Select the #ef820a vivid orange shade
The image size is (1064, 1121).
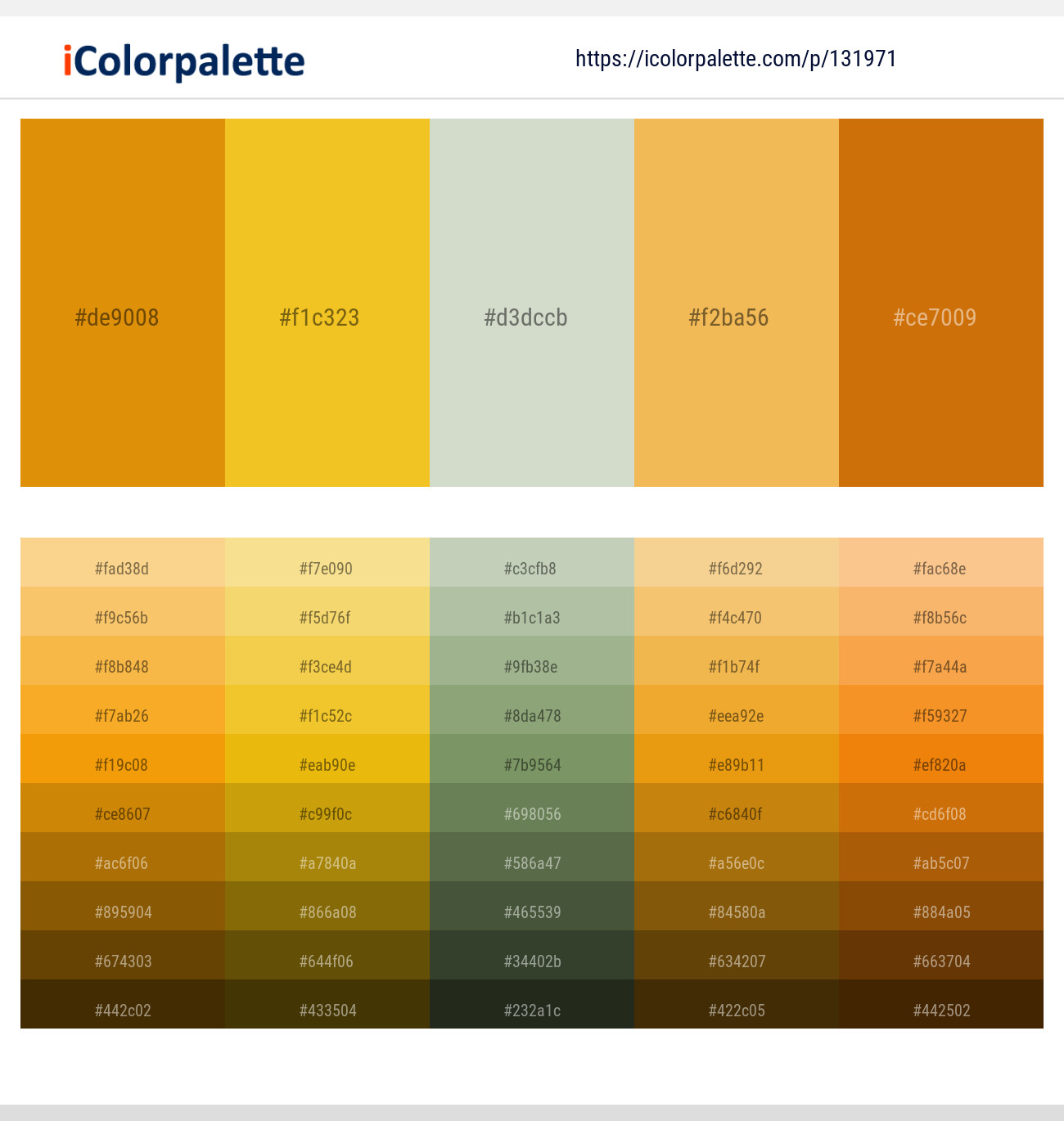pos(941,759)
